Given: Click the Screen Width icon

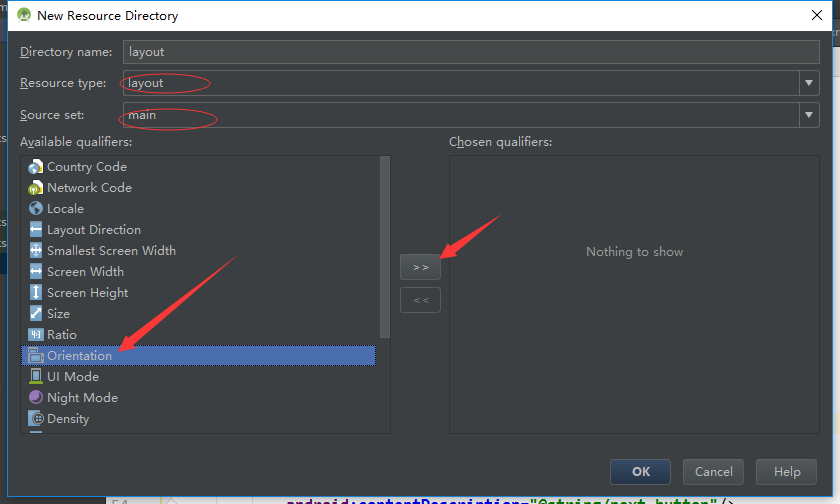Looking at the screenshot, I should (35, 272).
